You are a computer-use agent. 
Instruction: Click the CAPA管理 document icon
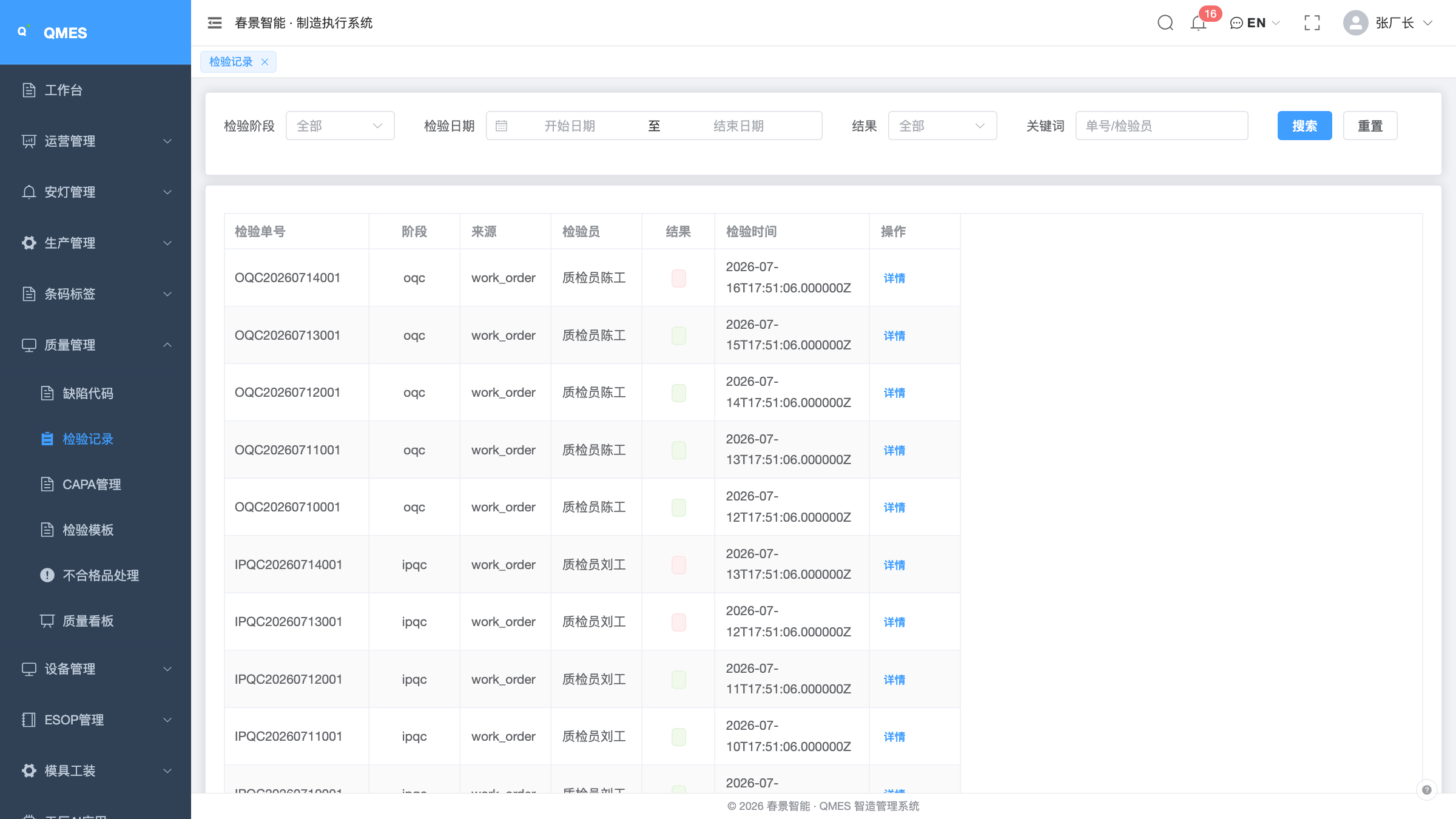pyautogui.click(x=47, y=484)
